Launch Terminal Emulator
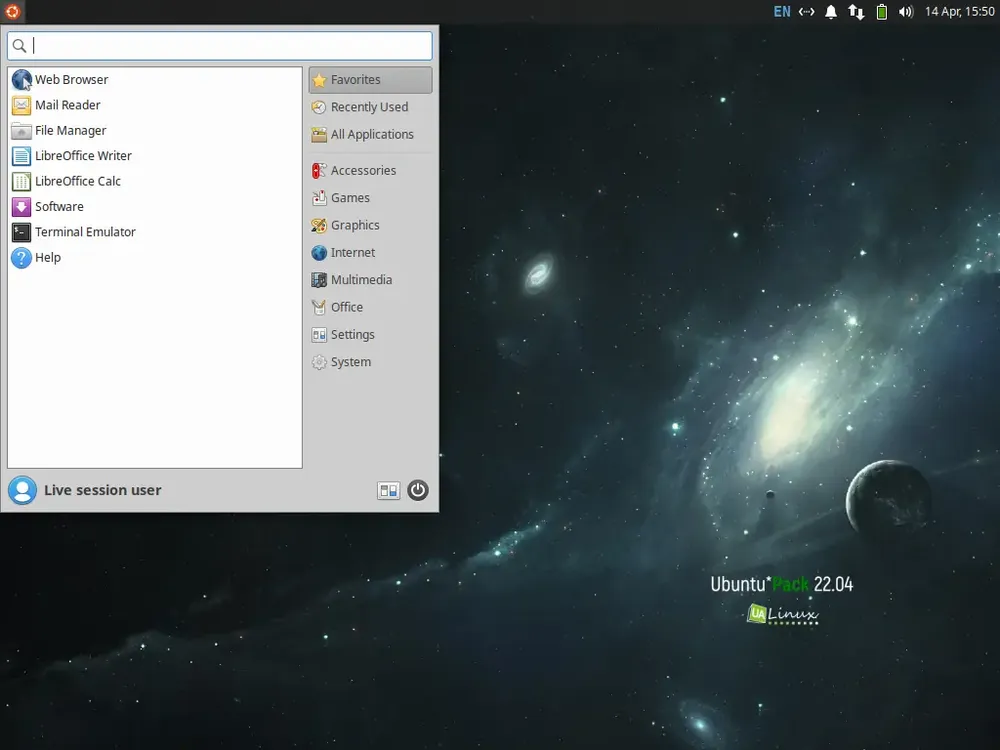The height and width of the screenshot is (750, 1000). [155, 232]
